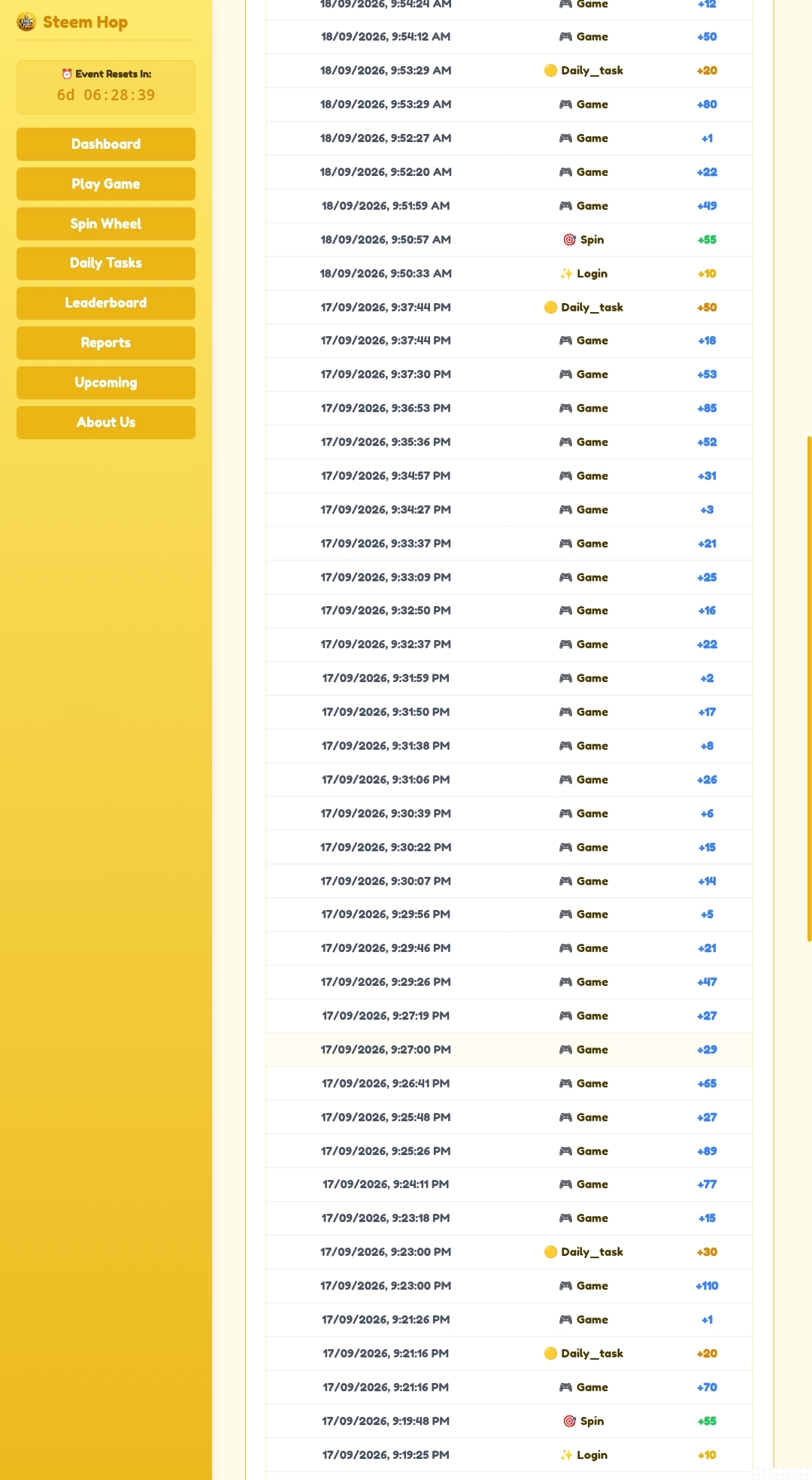
Task: Click the Steem Hop title link
Action: pos(85,22)
